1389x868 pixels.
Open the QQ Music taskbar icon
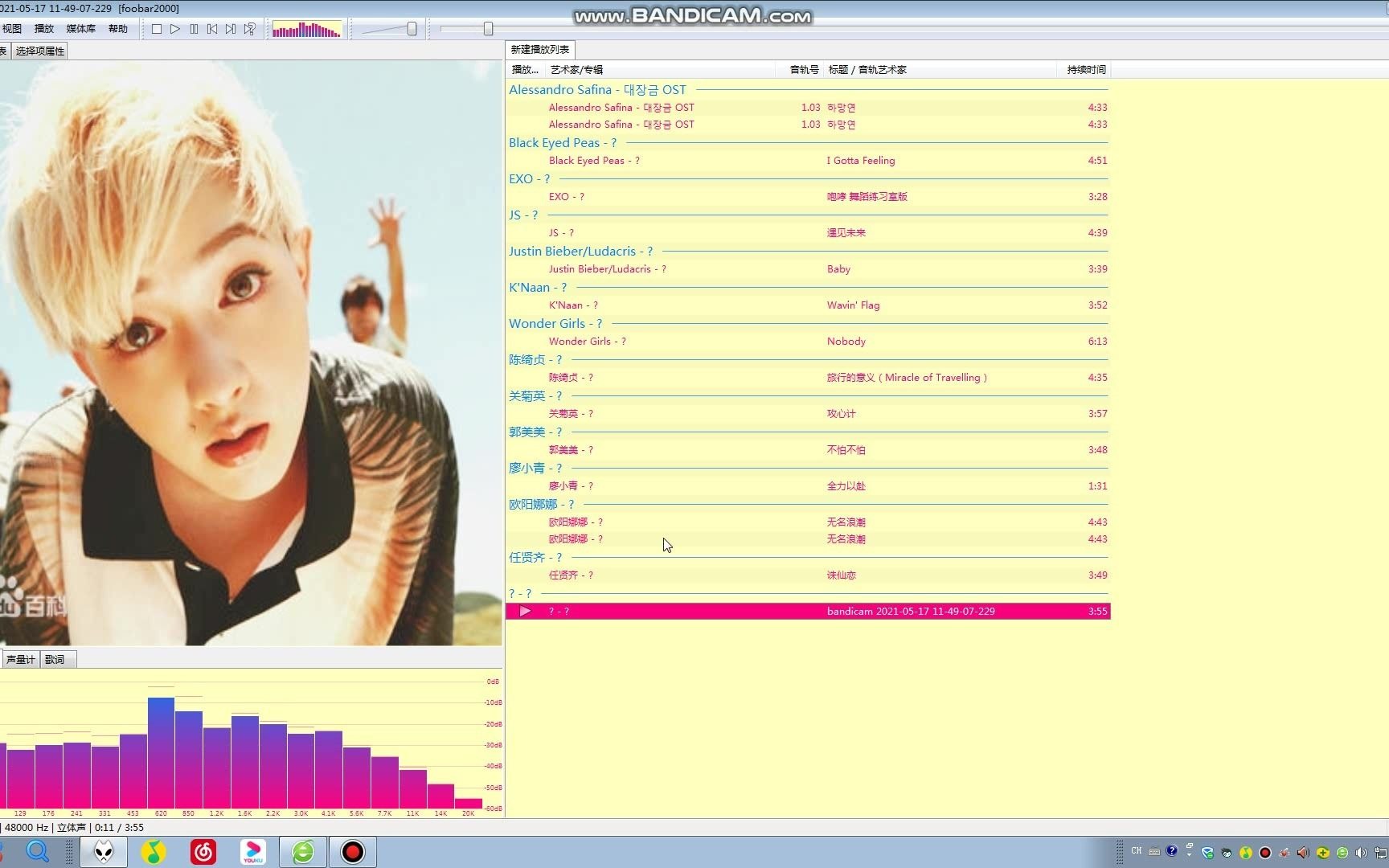(x=153, y=851)
